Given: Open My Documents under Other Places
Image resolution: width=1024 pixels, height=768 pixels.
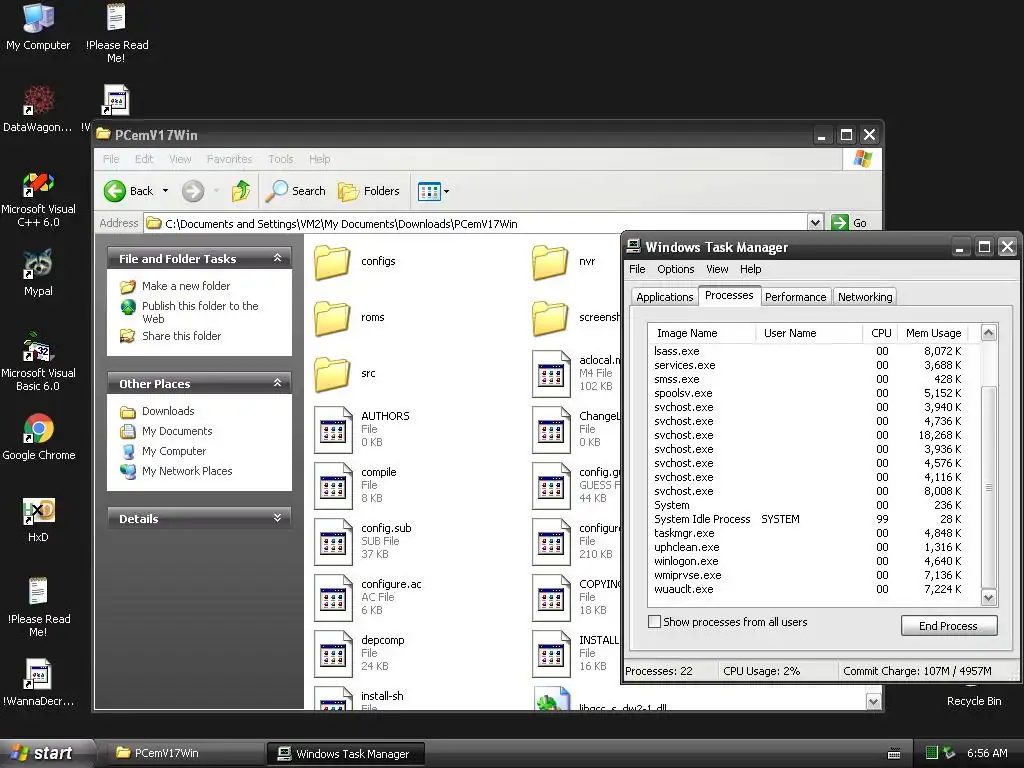Looking at the screenshot, I should (x=177, y=431).
